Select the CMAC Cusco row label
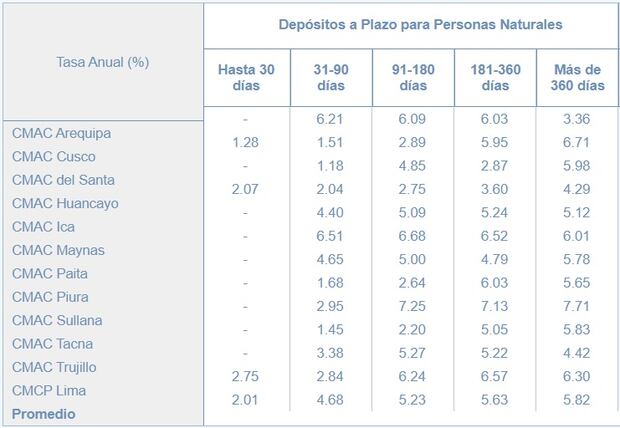620x428 pixels. tap(54, 157)
